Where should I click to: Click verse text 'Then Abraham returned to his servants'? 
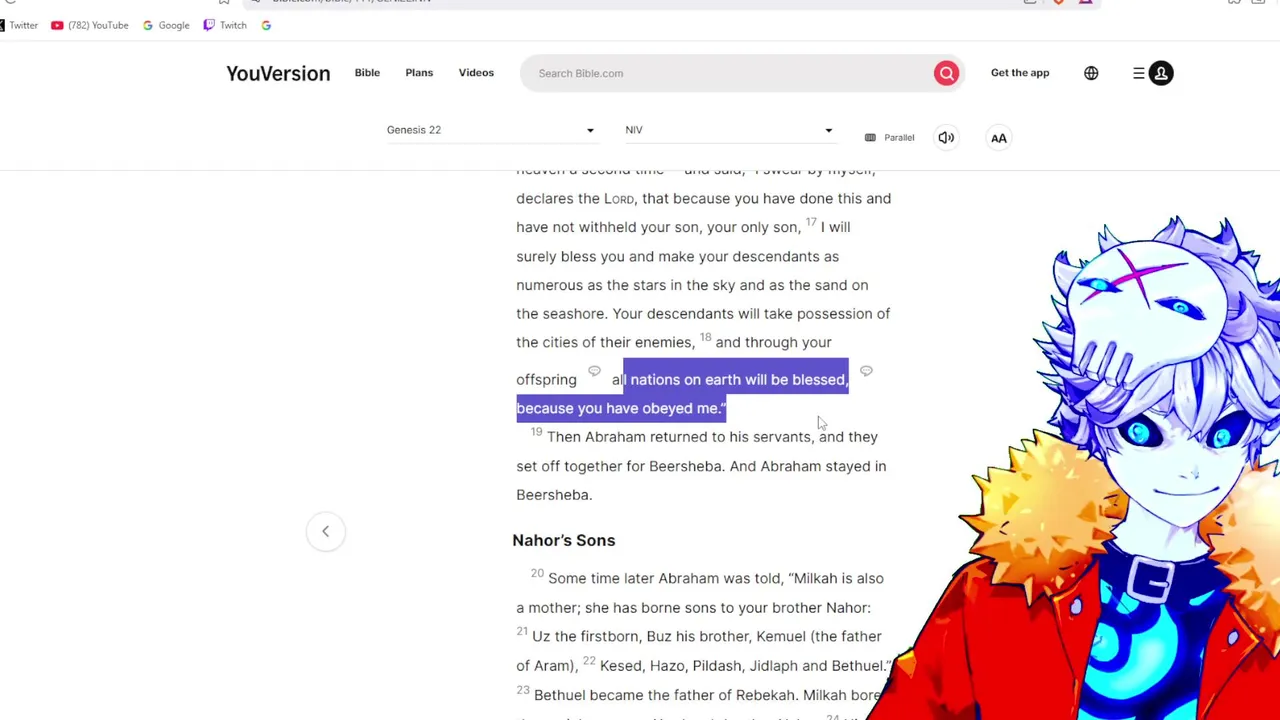[x=679, y=437]
